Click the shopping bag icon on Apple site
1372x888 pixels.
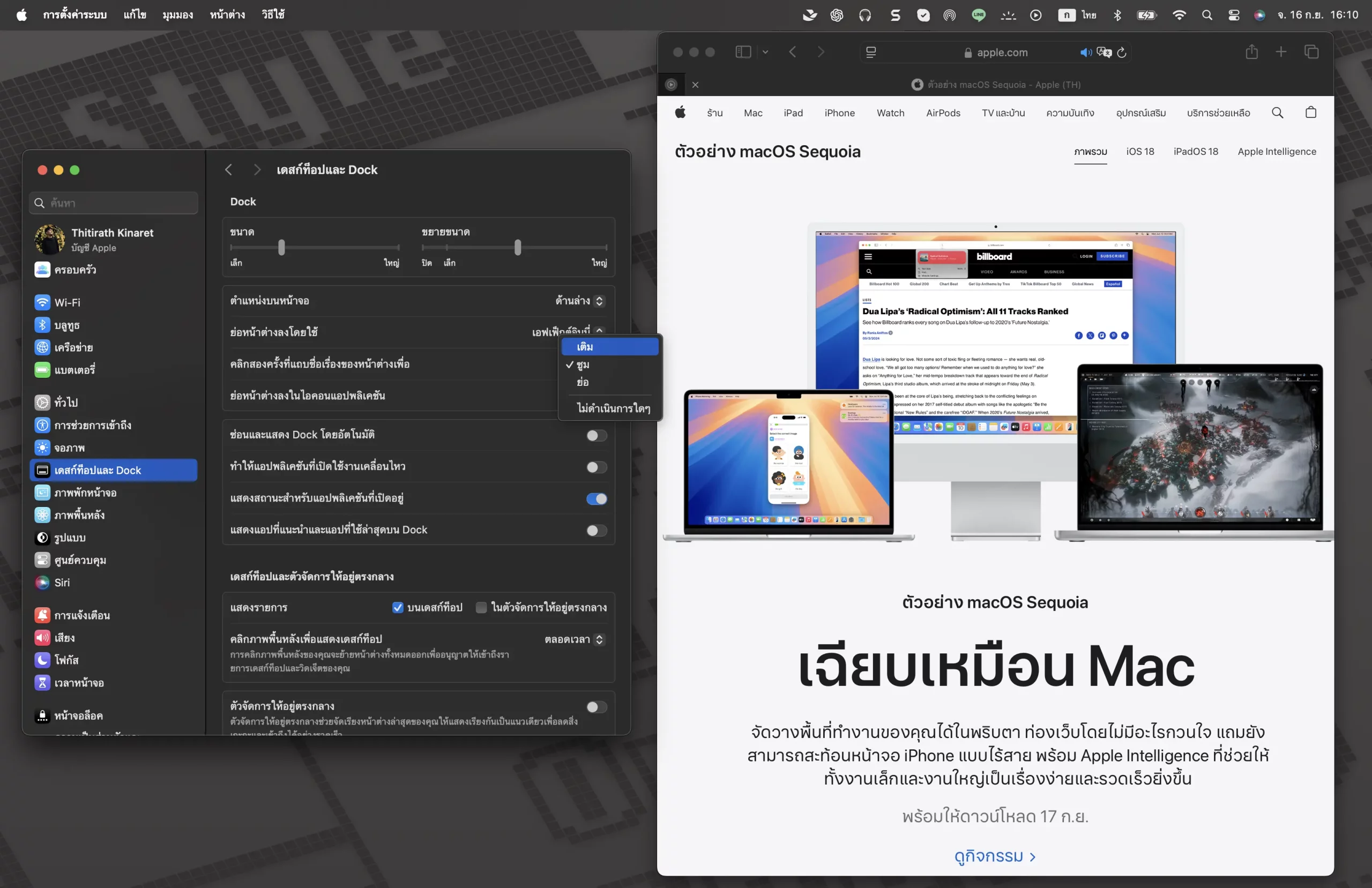point(1310,113)
